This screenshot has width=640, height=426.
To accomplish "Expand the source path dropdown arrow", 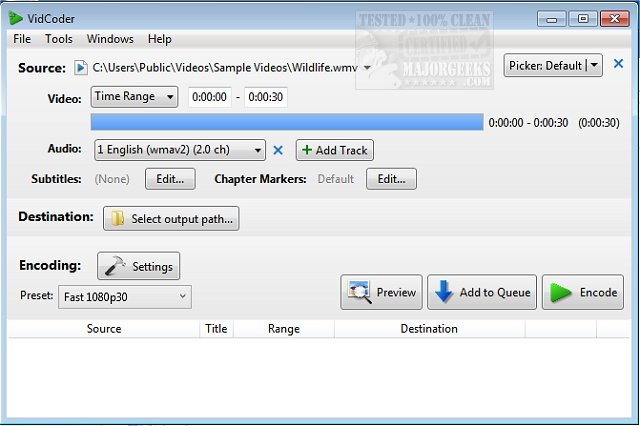I will [x=367, y=68].
